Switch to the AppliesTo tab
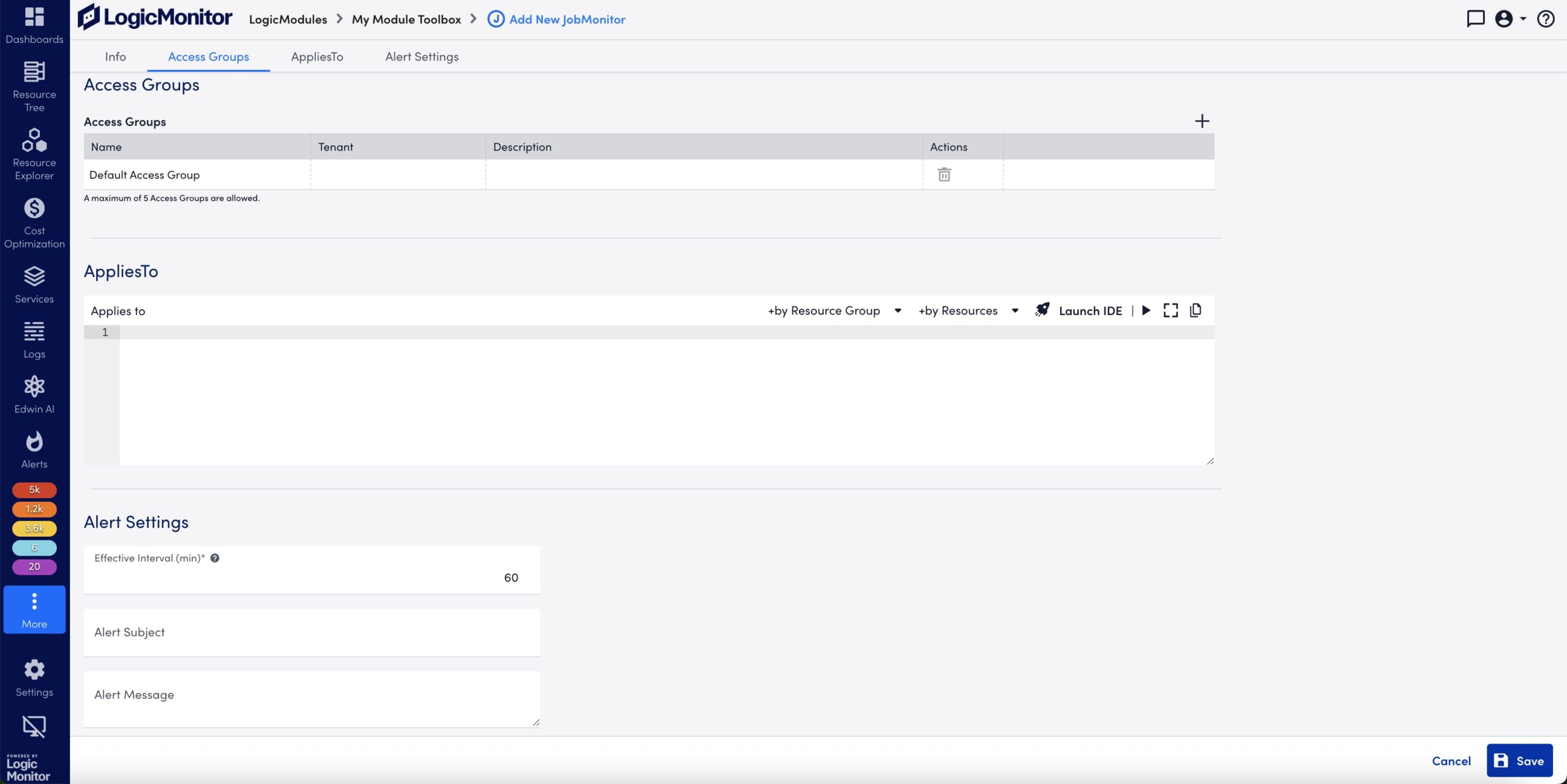This screenshot has width=1567, height=784. coord(316,56)
